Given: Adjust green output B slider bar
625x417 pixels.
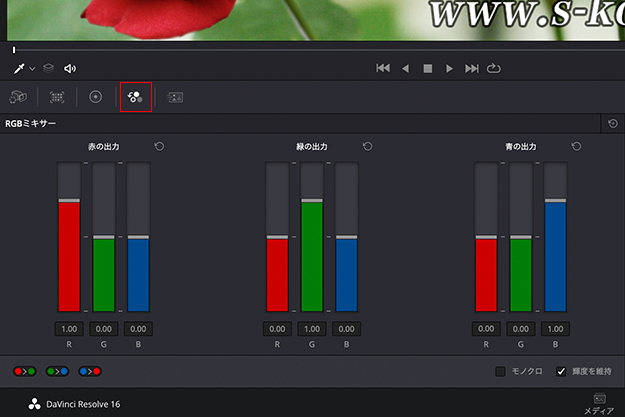Looking at the screenshot, I should point(346,237).
